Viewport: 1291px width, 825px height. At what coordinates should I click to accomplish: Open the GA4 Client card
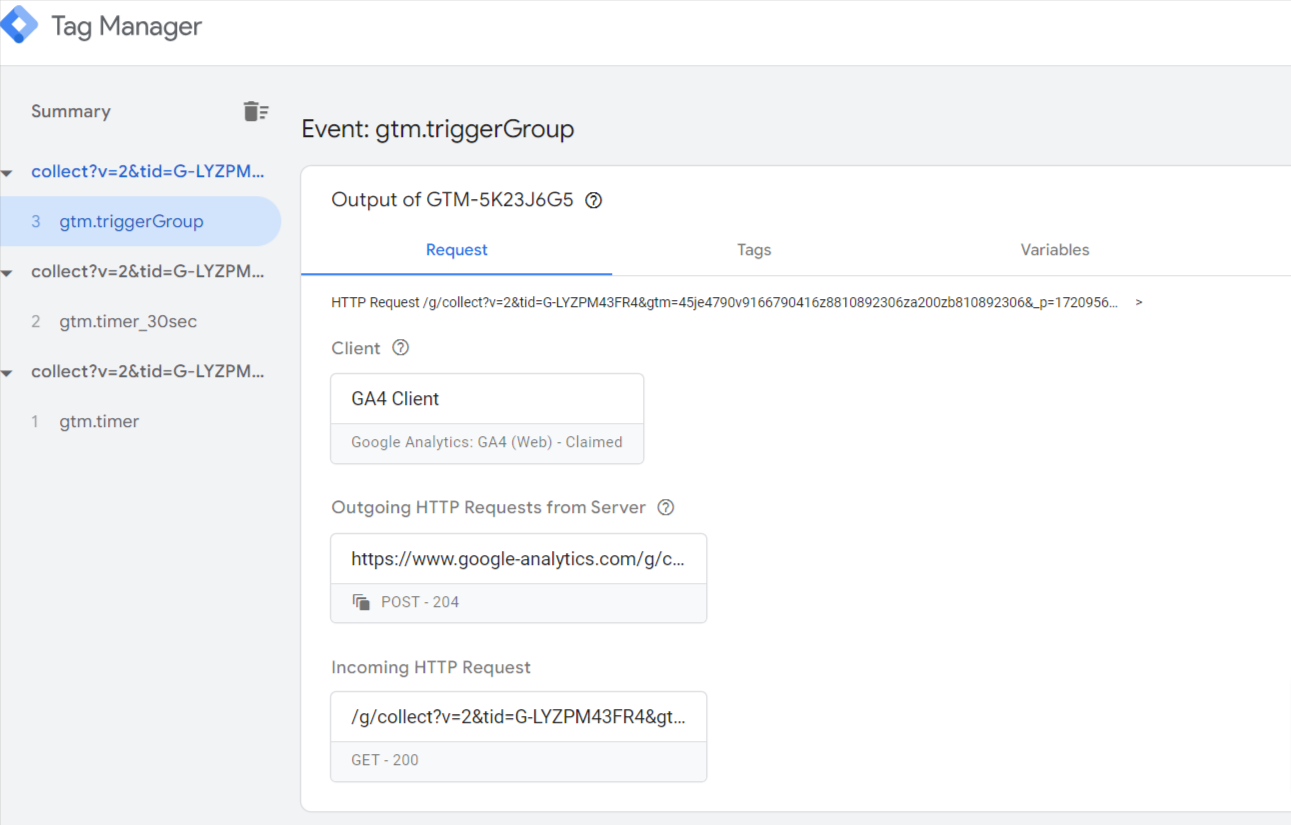click(487, 418)
